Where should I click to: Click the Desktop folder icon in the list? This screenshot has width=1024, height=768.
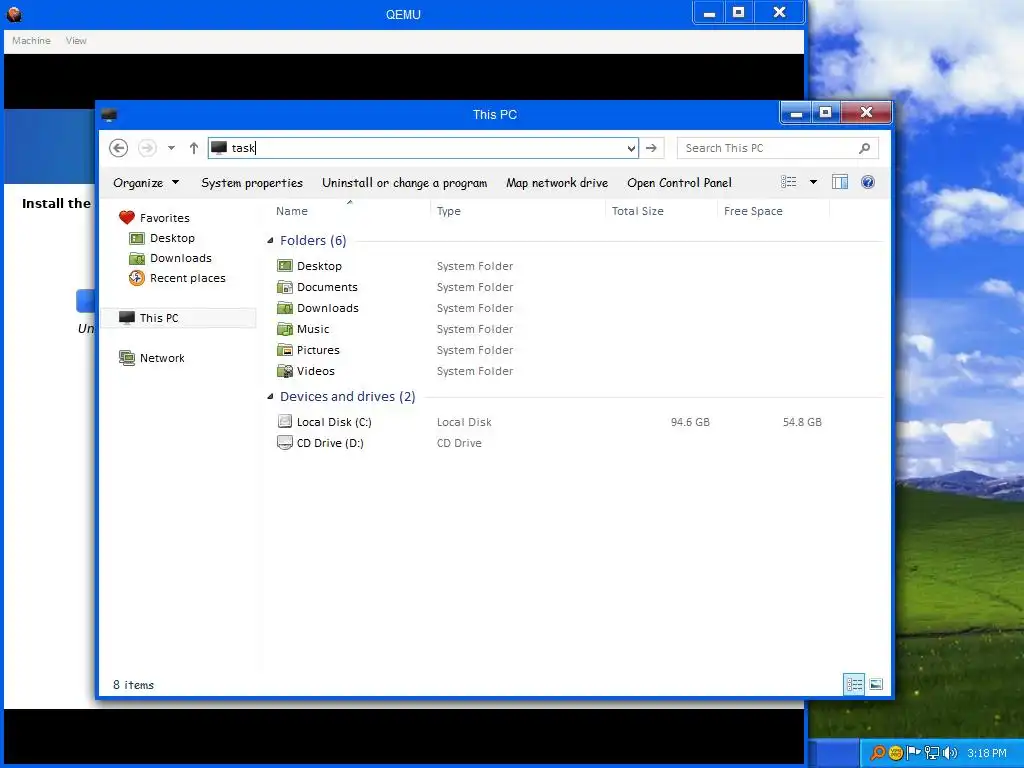285,266
